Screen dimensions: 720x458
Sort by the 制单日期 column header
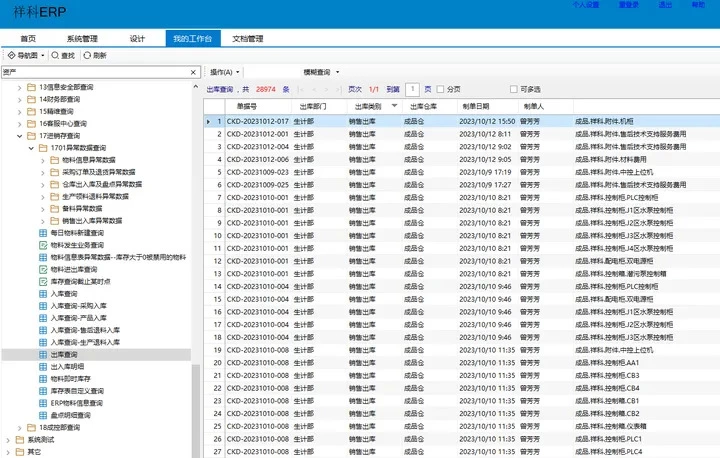pyautogui.click(x=475, y=105)
